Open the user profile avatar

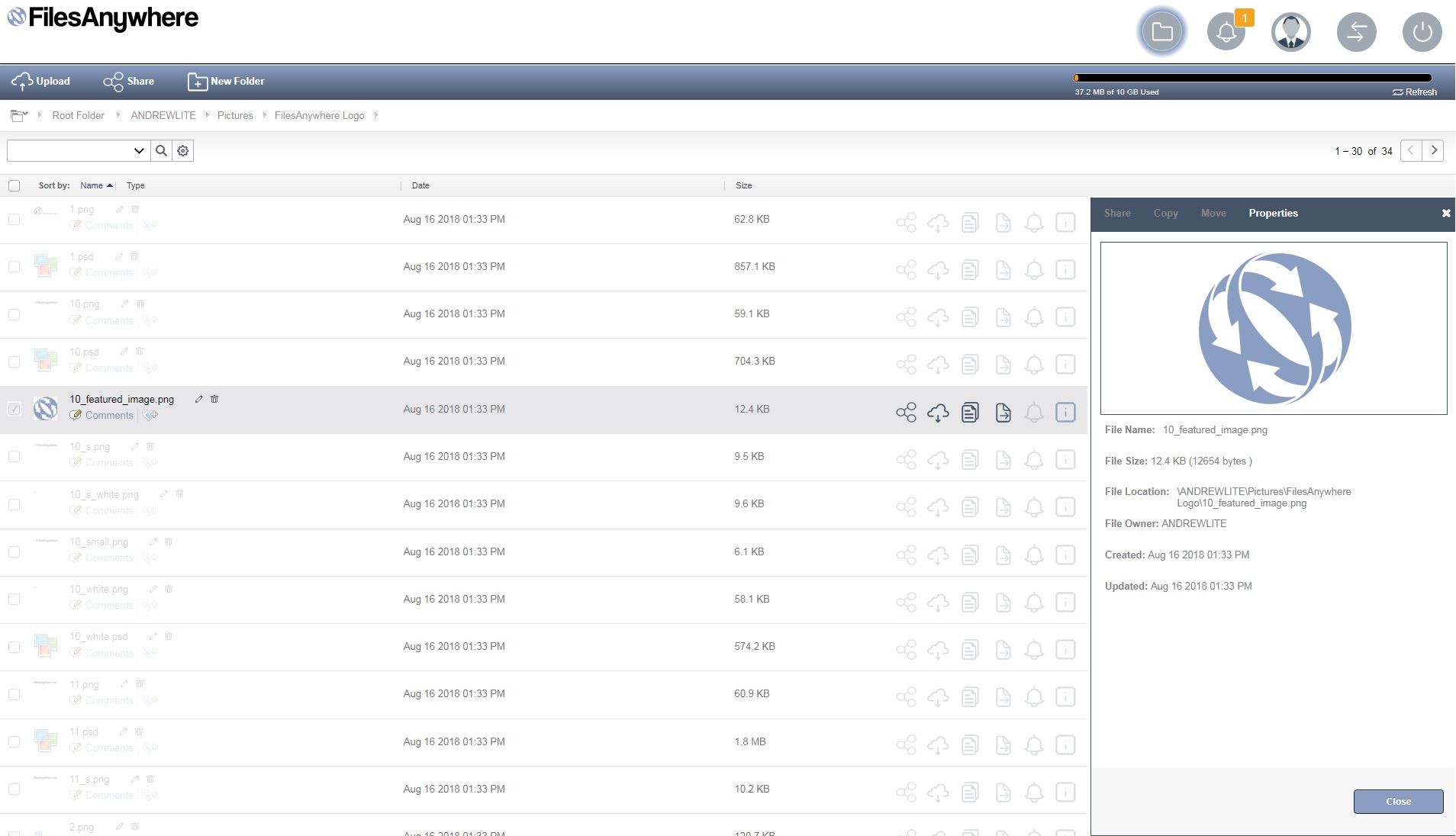click(1290, 32)
